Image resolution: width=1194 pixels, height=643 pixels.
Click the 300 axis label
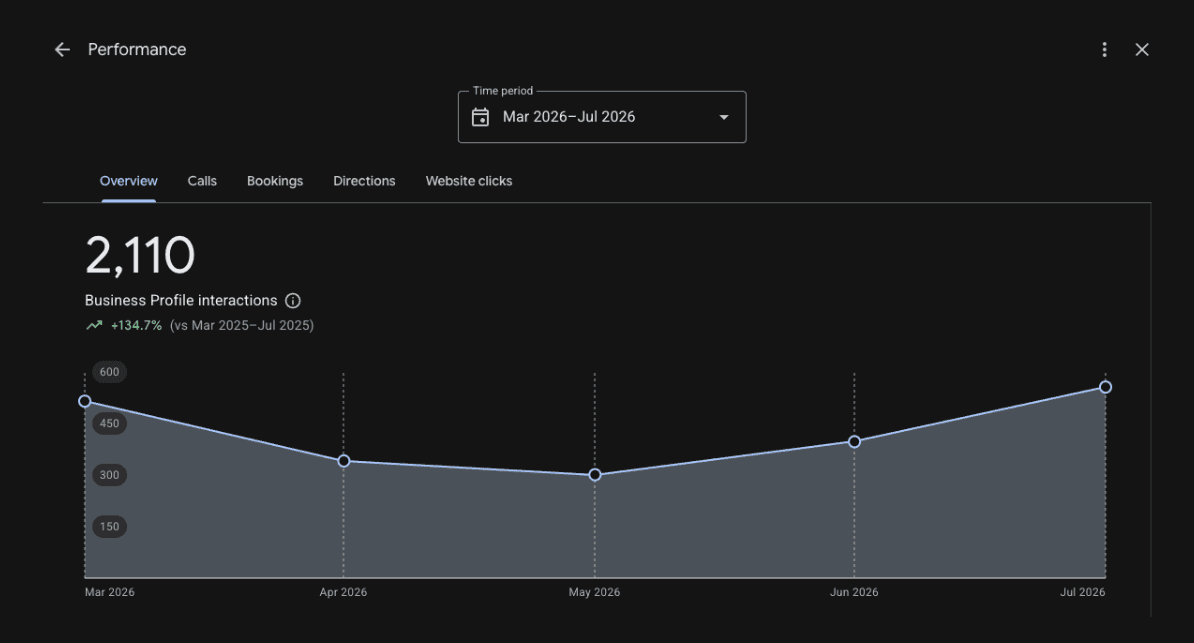click(110, 475)
